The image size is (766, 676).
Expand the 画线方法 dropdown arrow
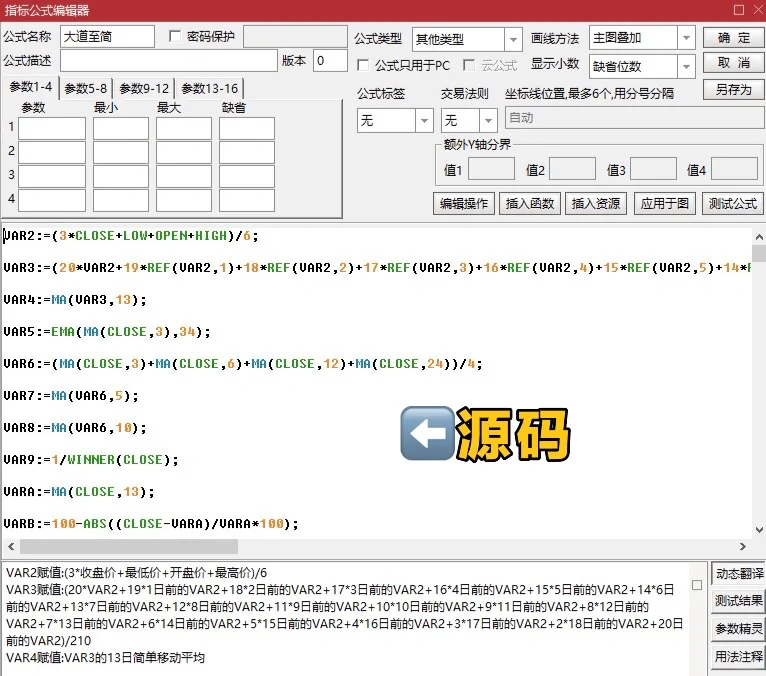[686, 38]
